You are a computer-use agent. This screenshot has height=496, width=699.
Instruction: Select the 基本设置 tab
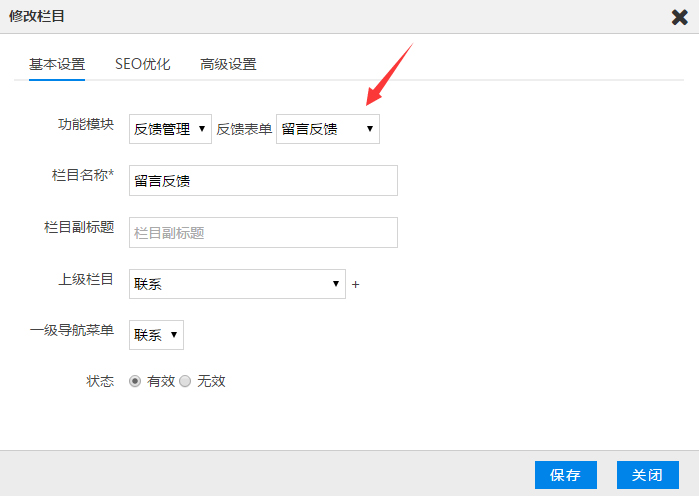[57, 64]
